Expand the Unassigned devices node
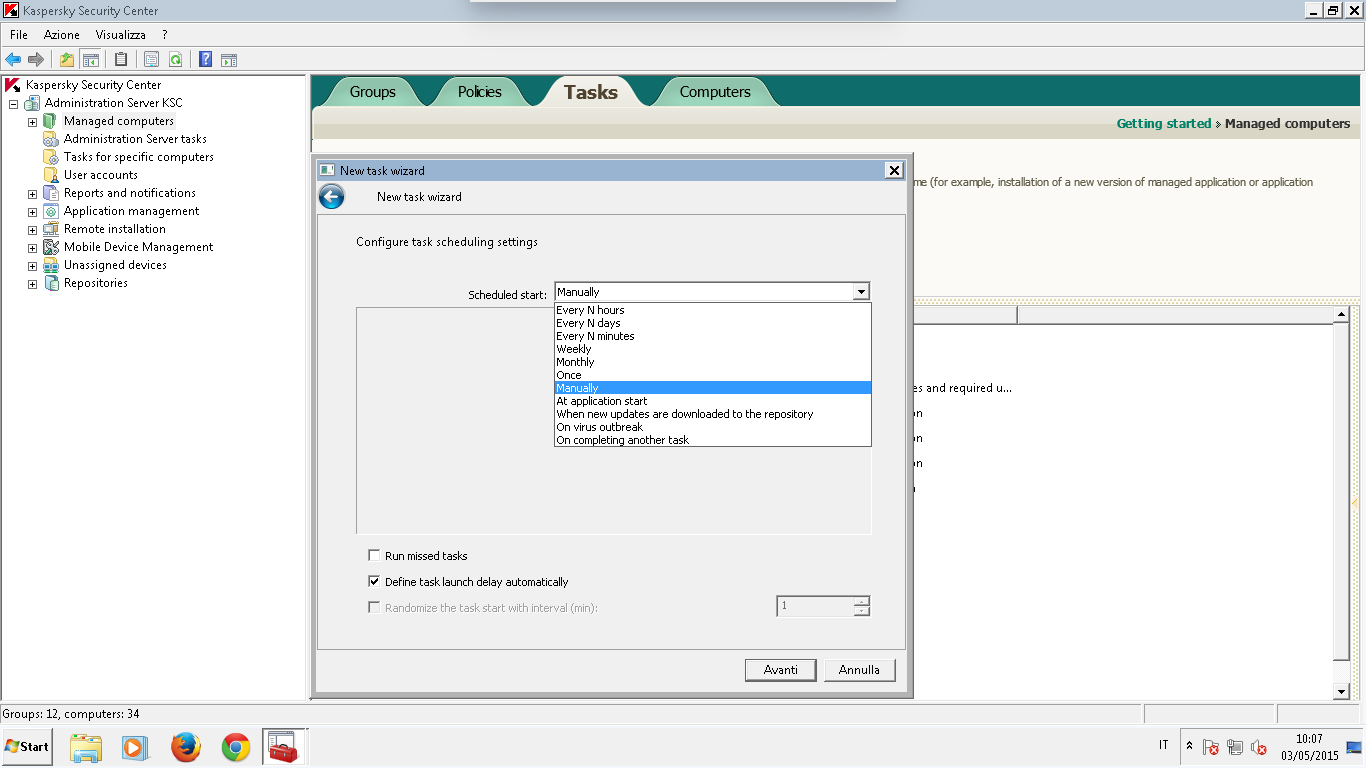 click(x=32, y=265)
